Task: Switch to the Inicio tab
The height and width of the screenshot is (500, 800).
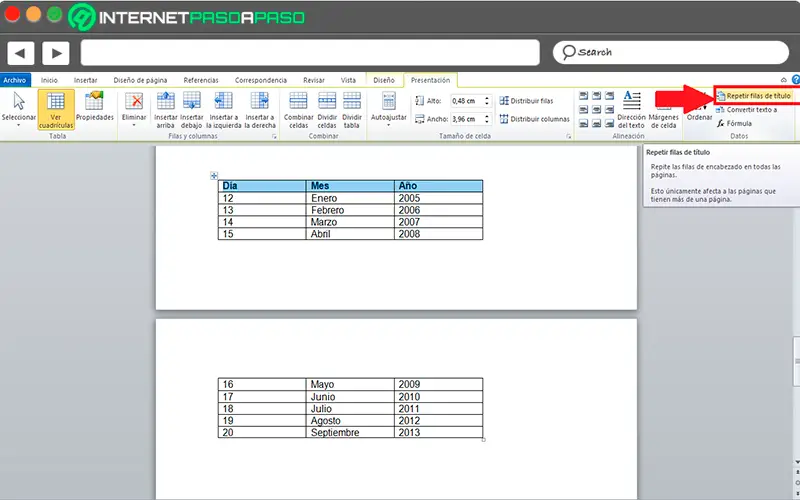Action: click(49, 80)
